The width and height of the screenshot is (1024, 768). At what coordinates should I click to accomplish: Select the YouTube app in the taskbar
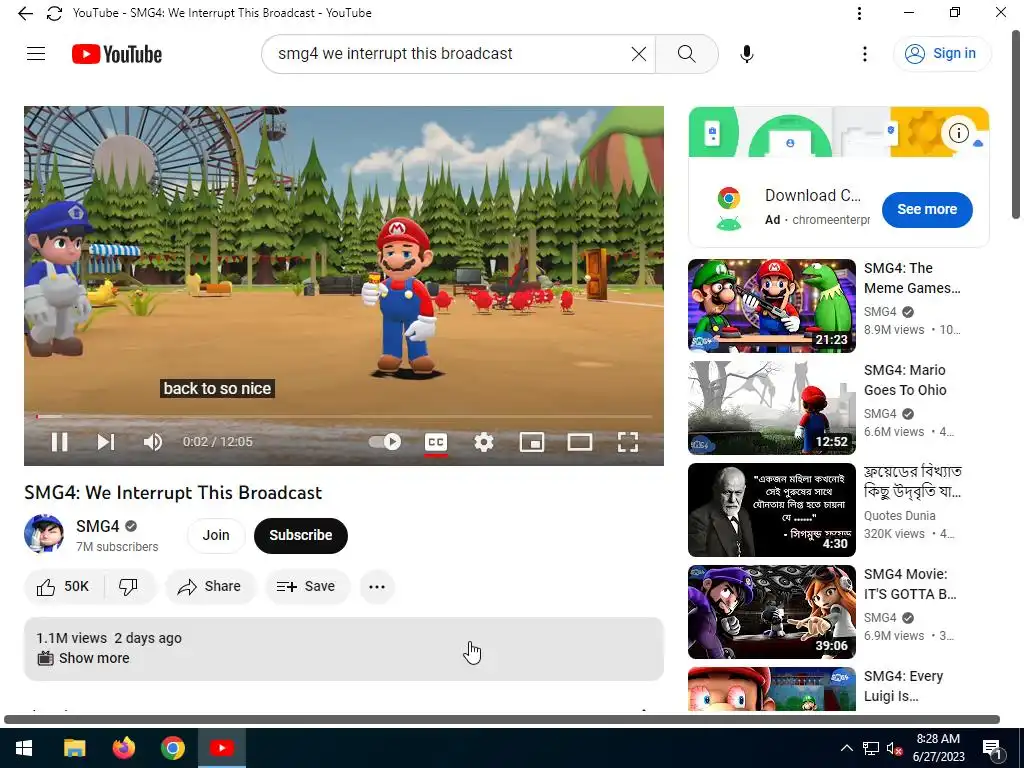pos(221,748)
